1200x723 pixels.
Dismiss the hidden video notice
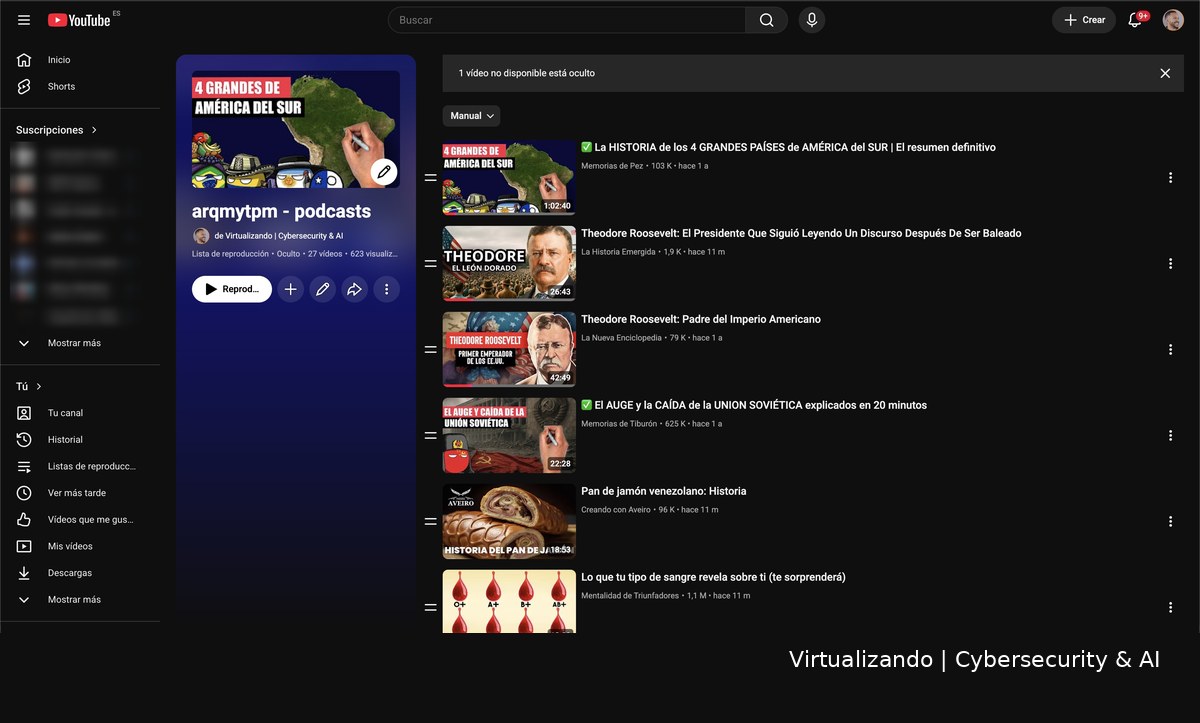(x=1165, y=73)
